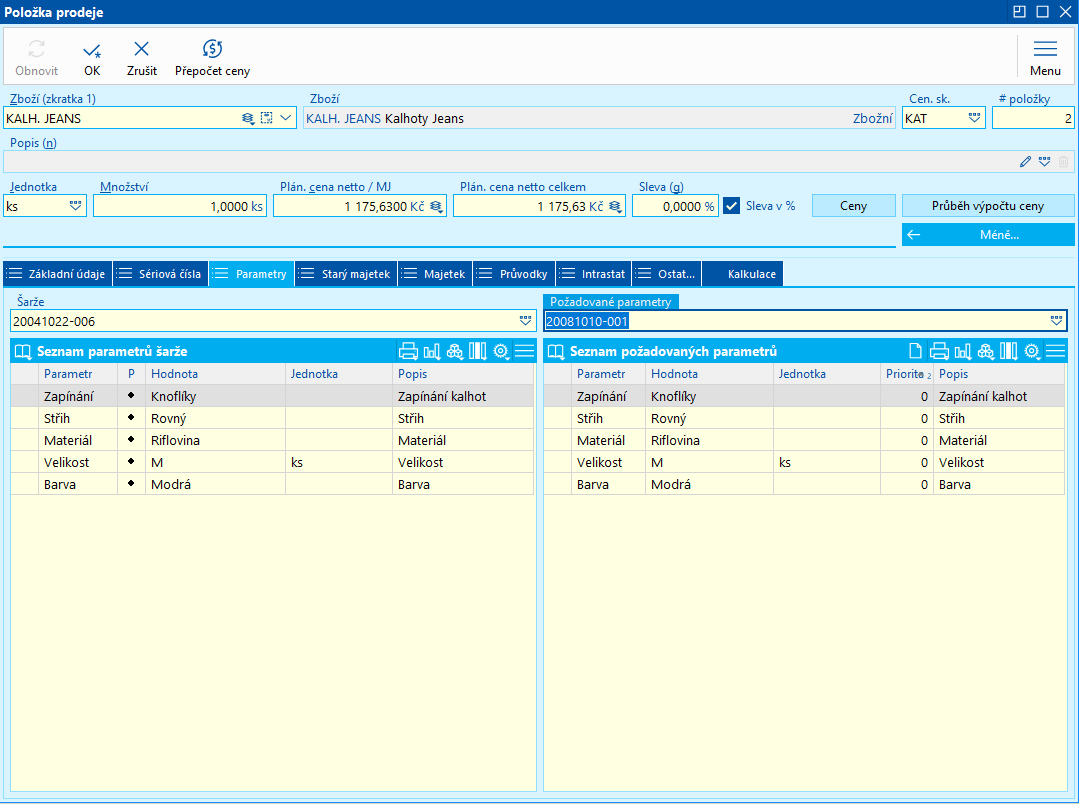Click the Průběh výpočtu ceny button
The height and width of the screenshot is (804, 1079).
click(987, 206)
